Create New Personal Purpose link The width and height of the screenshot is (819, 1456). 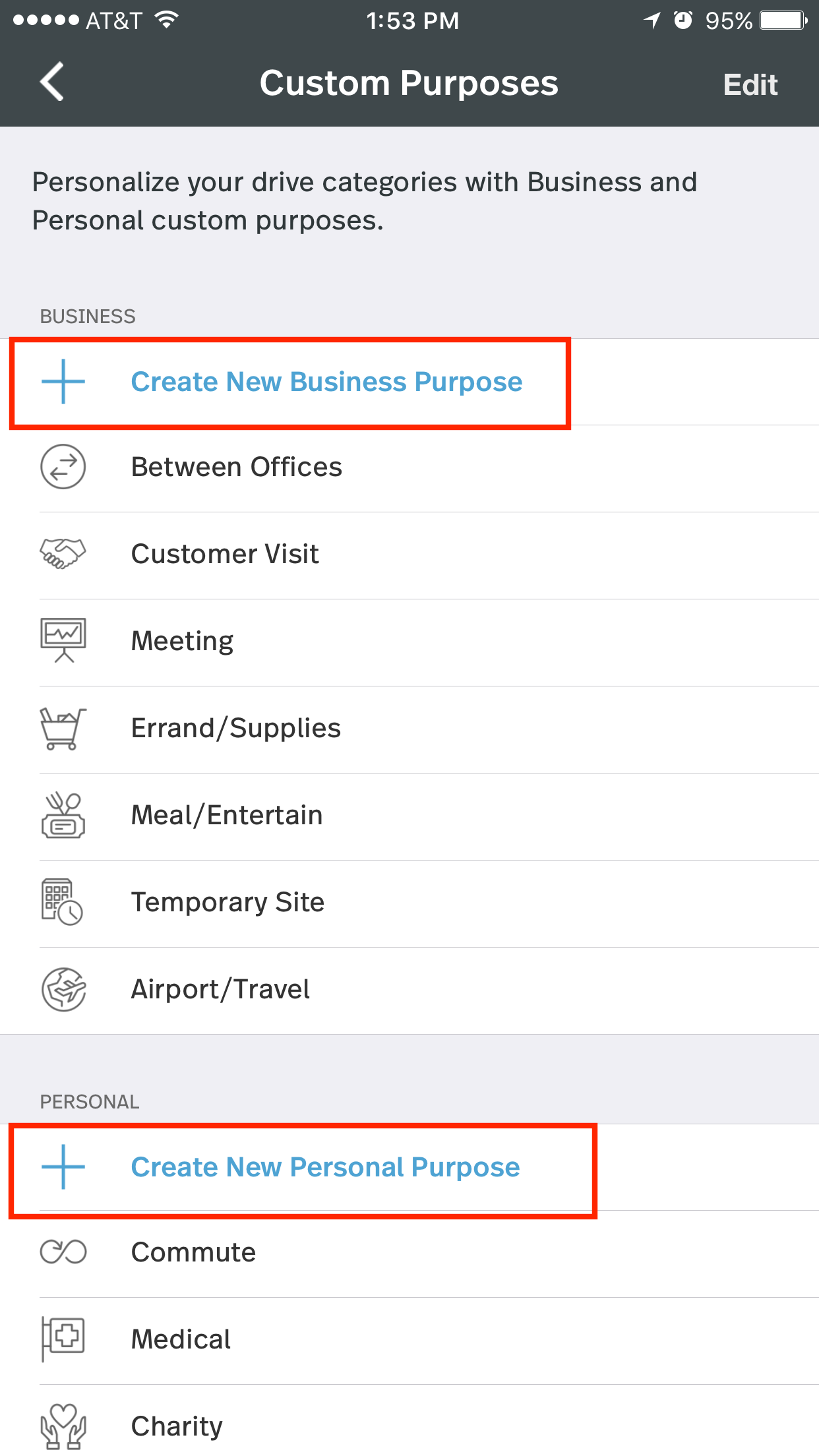tap(326, 1167)
